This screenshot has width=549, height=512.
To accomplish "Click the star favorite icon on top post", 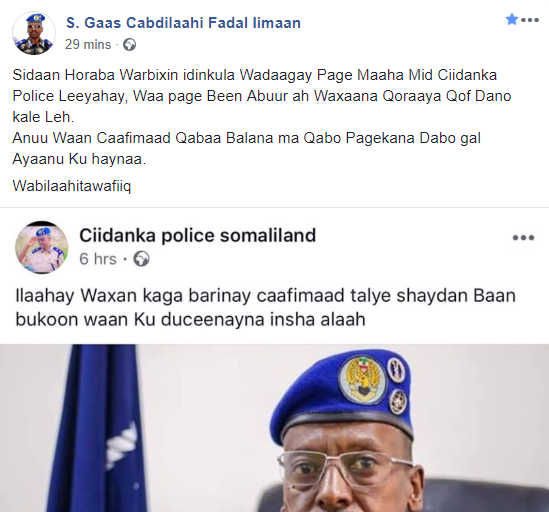I will click(512, 19).
